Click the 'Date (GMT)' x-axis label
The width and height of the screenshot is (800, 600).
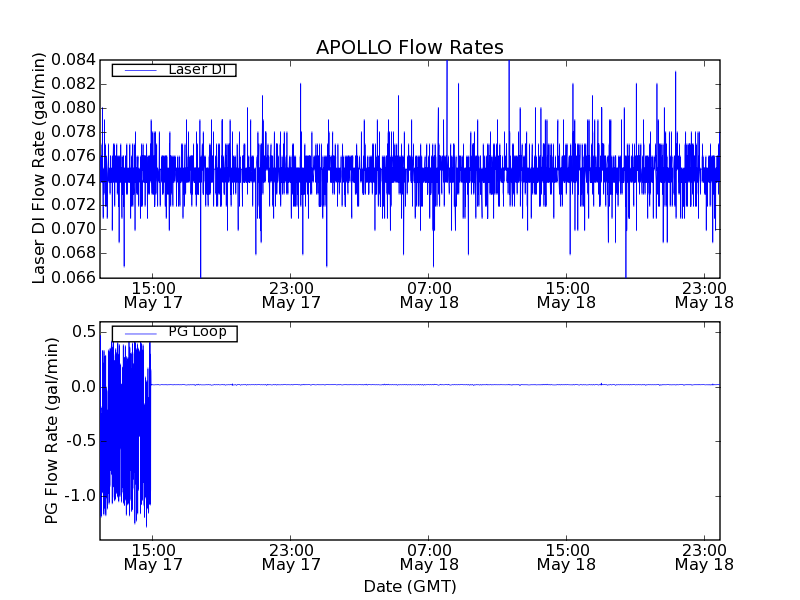[409, 586]
